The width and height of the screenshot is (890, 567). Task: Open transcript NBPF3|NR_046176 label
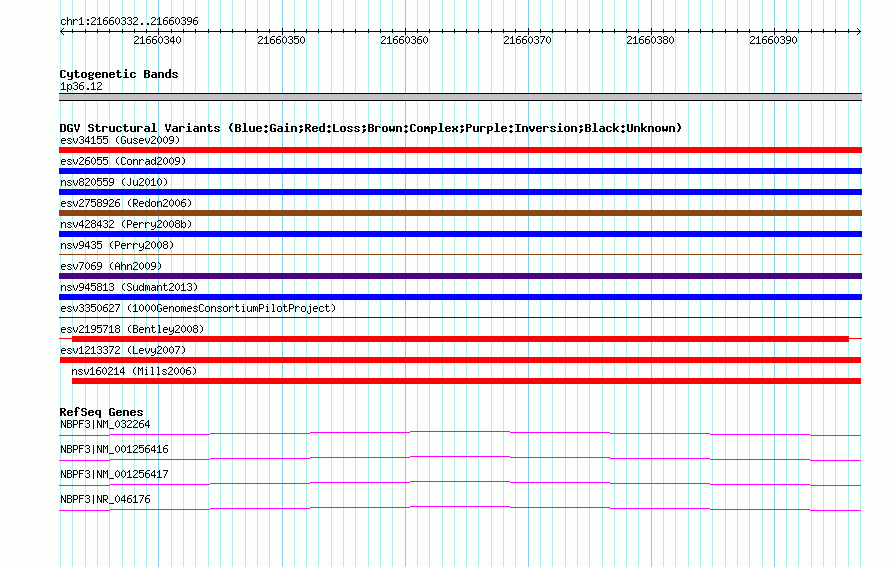click(x=105, y=499)
